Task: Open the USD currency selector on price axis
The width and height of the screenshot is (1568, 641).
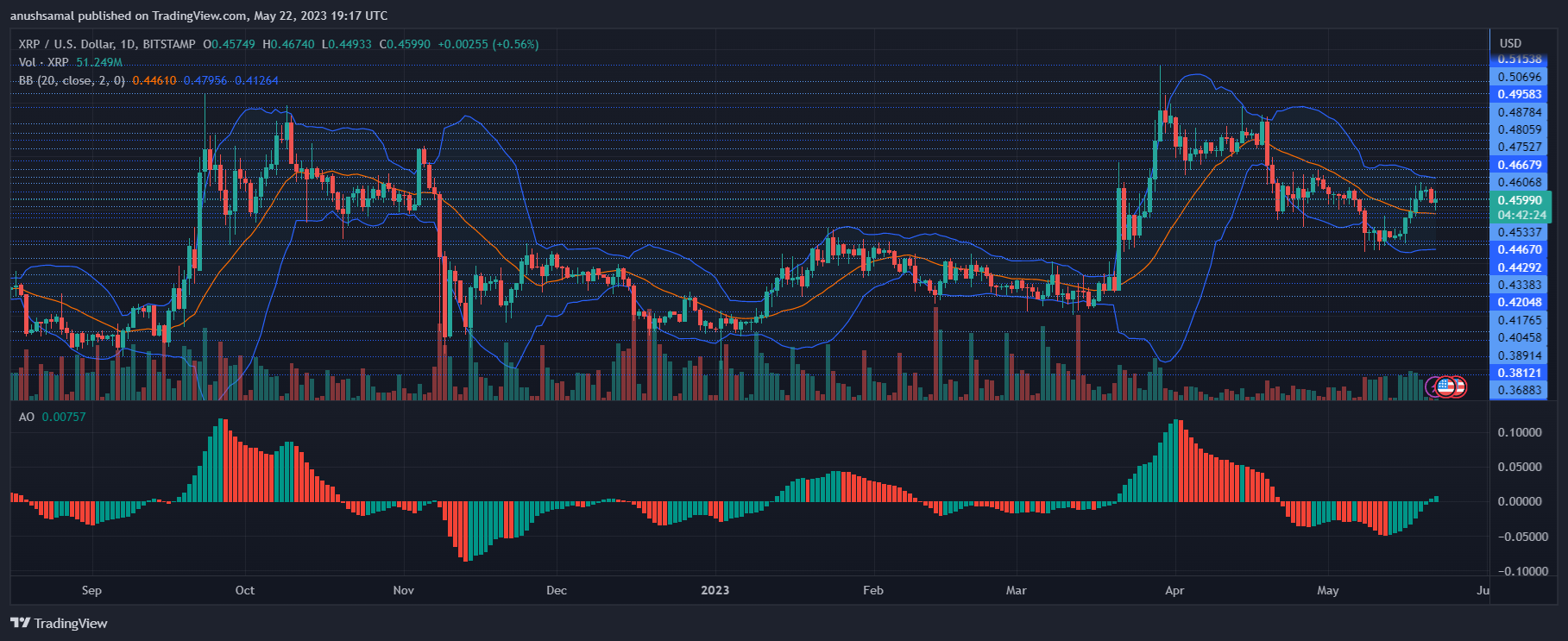Action: click(1510, 43)
